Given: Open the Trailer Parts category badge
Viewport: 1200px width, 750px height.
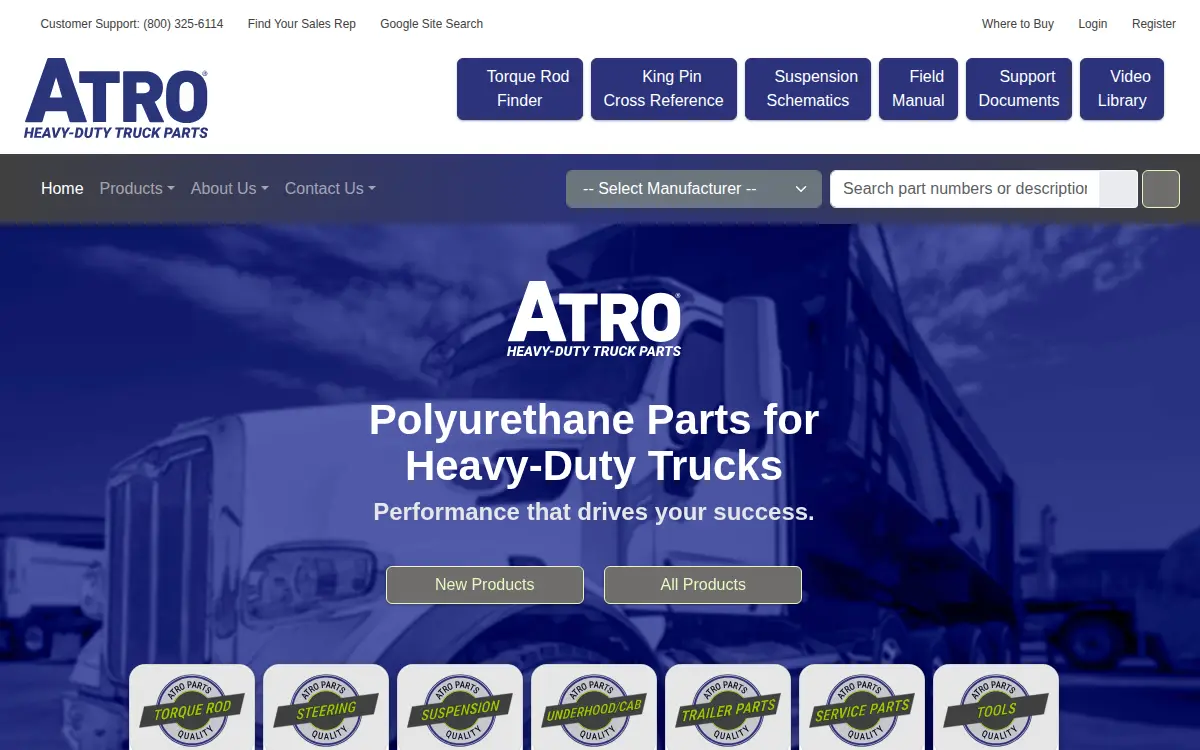Looking at the screenshot, I should click(728, 707).
